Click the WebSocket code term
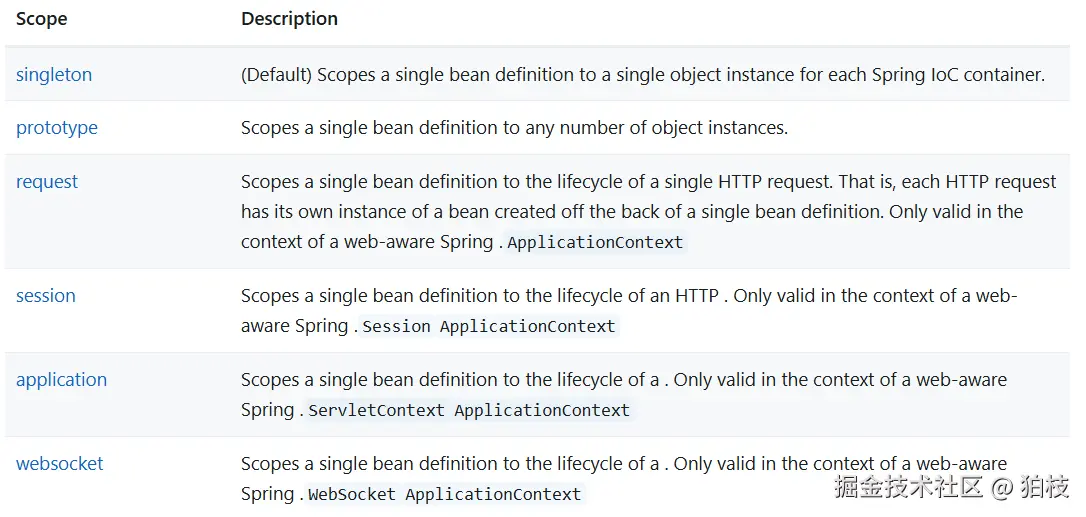 pos(352,494)
